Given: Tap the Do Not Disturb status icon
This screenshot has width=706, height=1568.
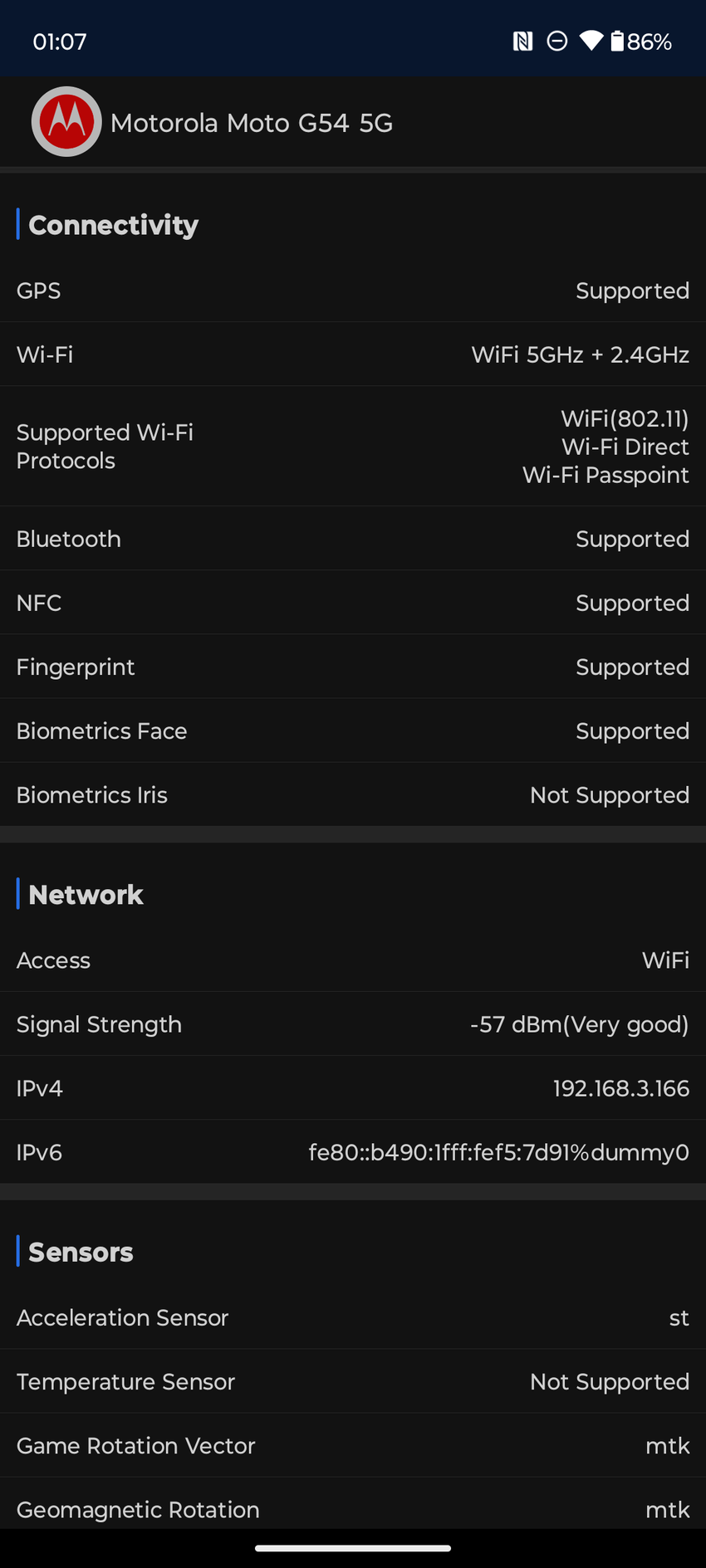Looking at the screenshot, I should click(557, 42).
